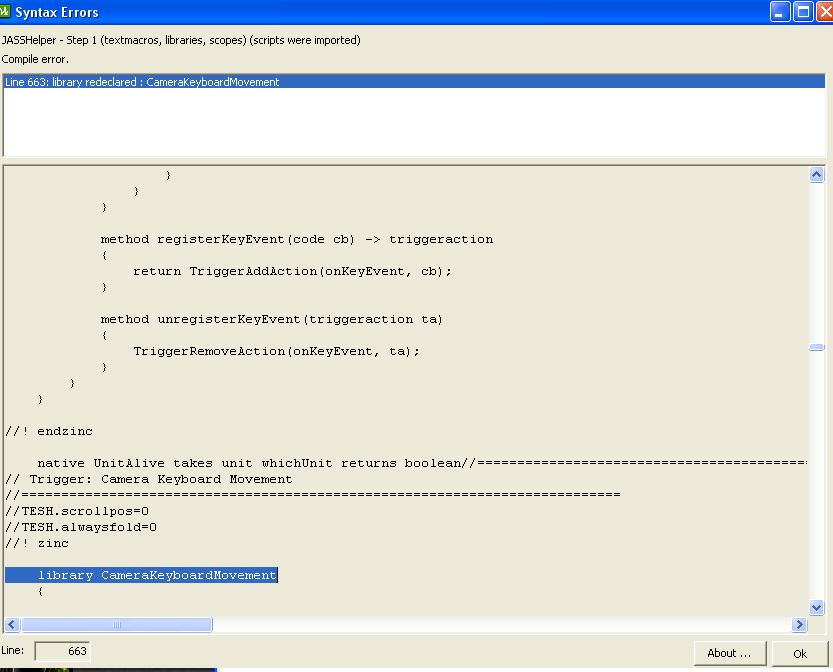This screenshot has width=833, height=672.
Task: Click the horizontal scroll right arrow
Action: 799,625
